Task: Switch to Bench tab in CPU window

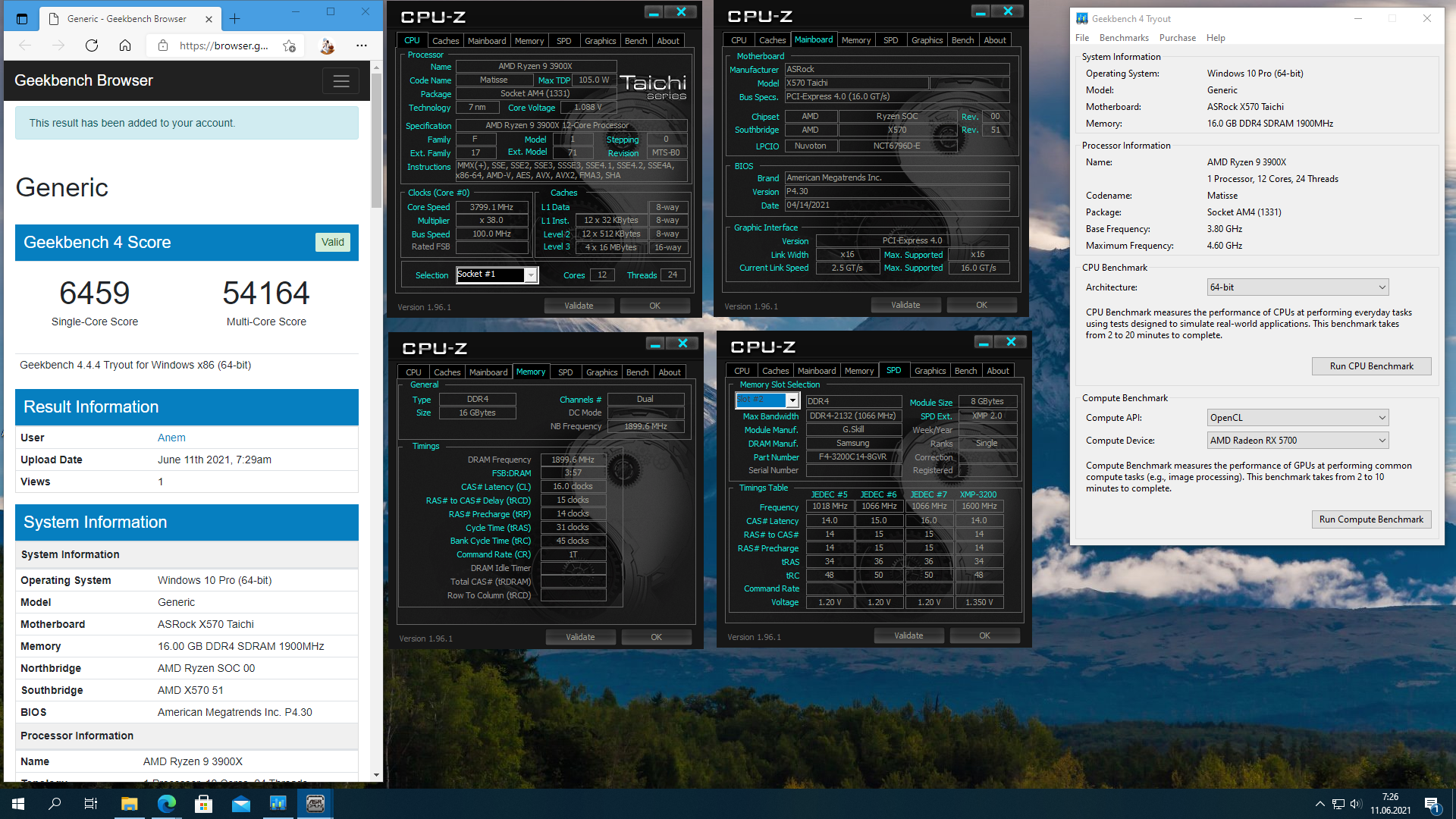Action: tap(635, 41)
